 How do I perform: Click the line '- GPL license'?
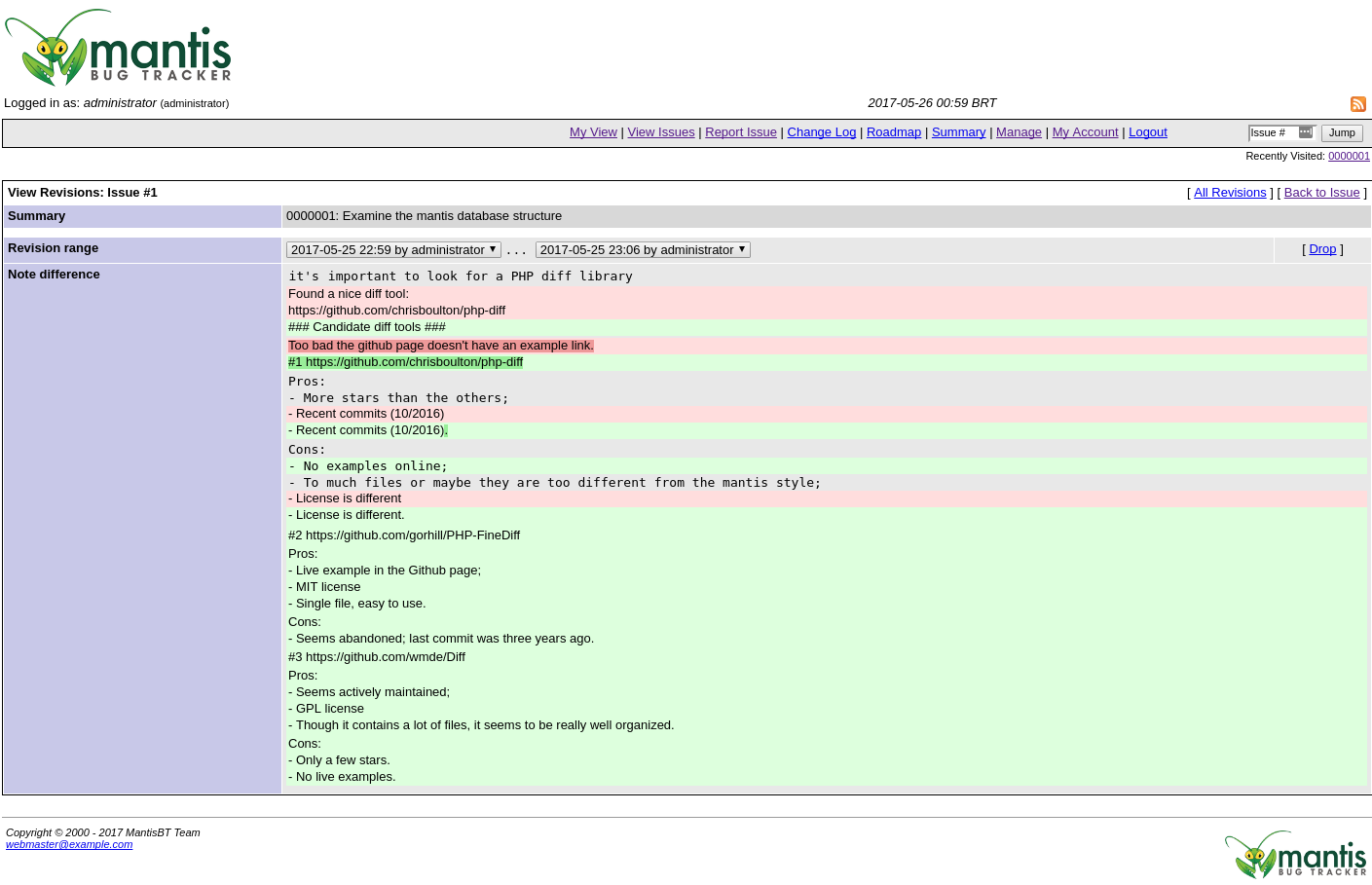(x=326, y=709)
